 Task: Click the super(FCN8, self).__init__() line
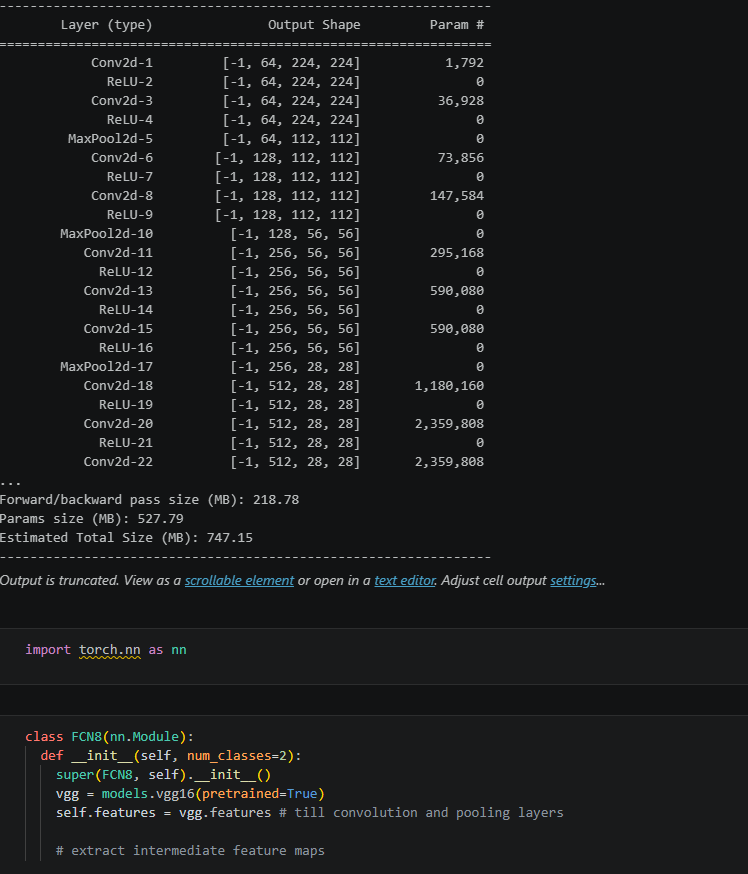point(163,774)
